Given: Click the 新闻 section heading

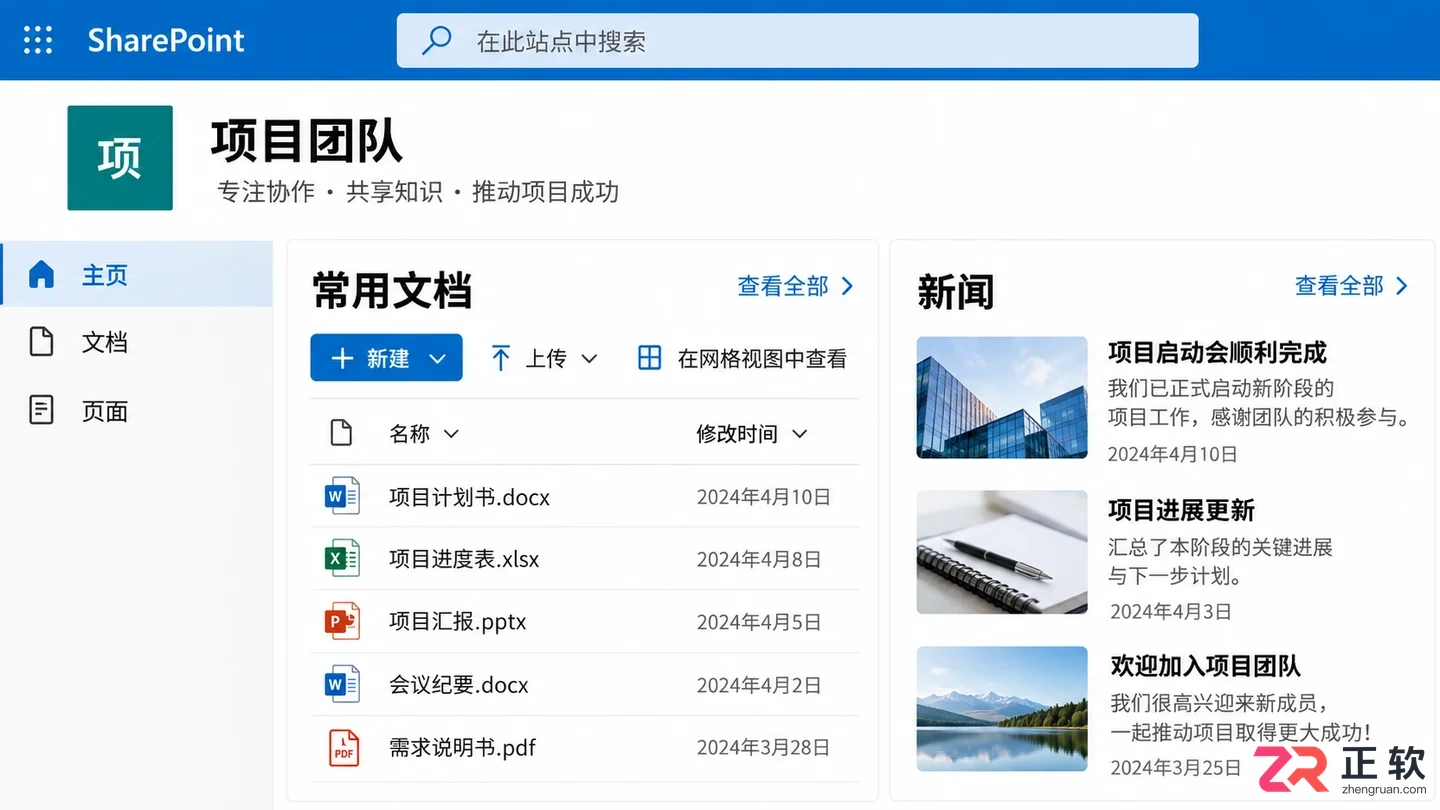Looking at the screenshot, I should 956,292.
